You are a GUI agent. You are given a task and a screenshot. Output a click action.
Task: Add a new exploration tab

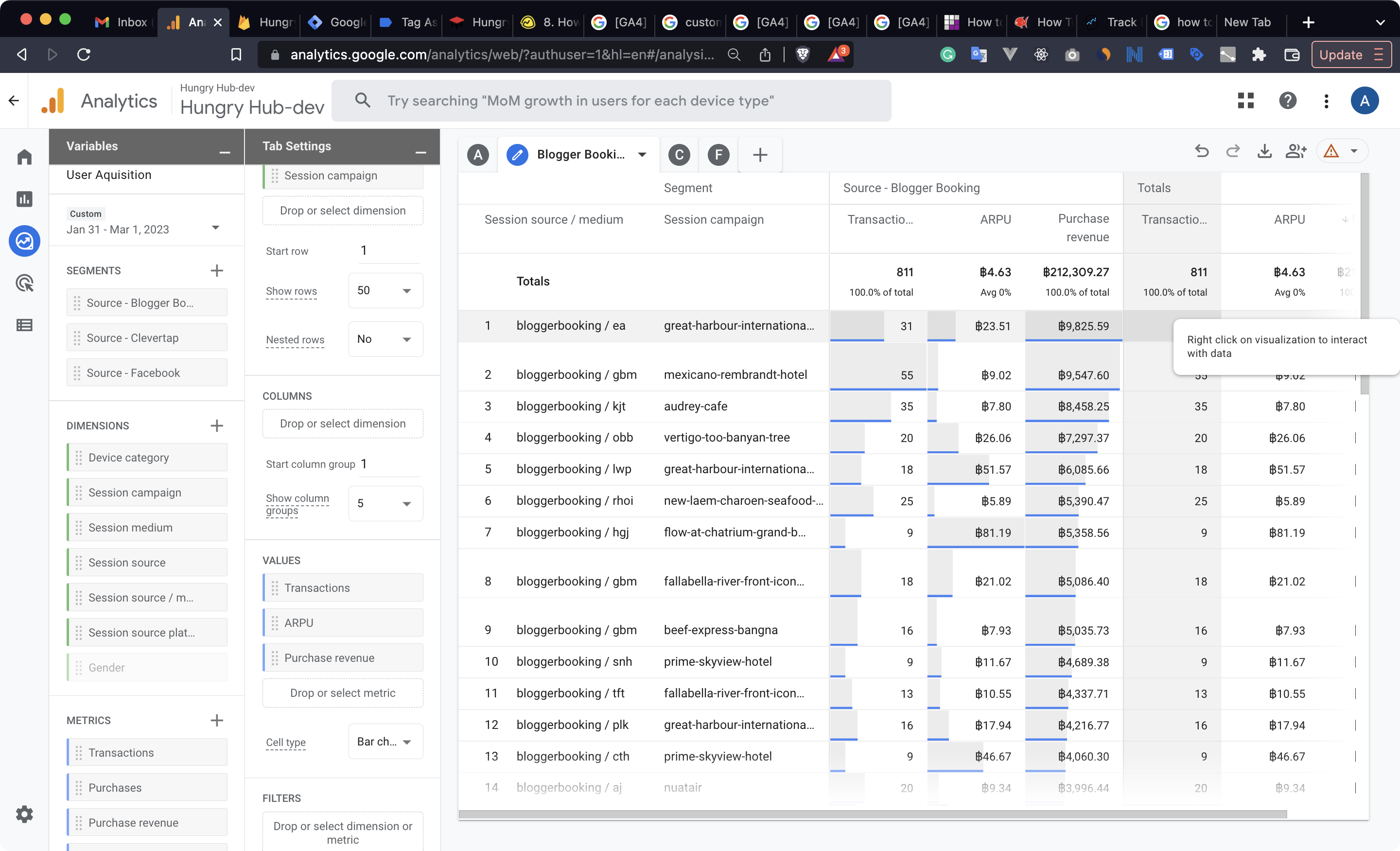coord(760,155)
